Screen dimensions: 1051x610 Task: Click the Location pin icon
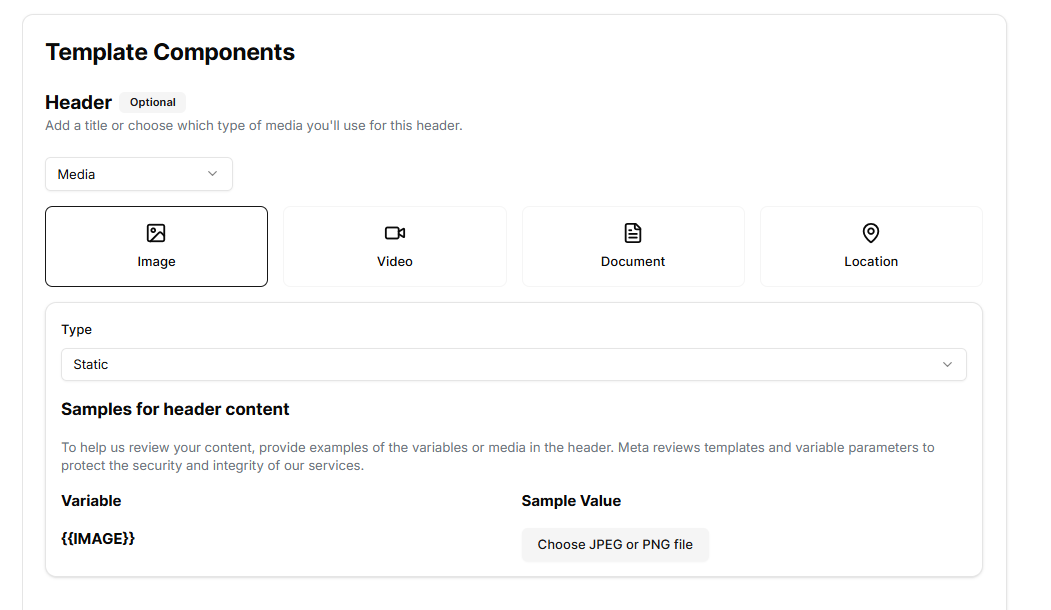[871, 233]
